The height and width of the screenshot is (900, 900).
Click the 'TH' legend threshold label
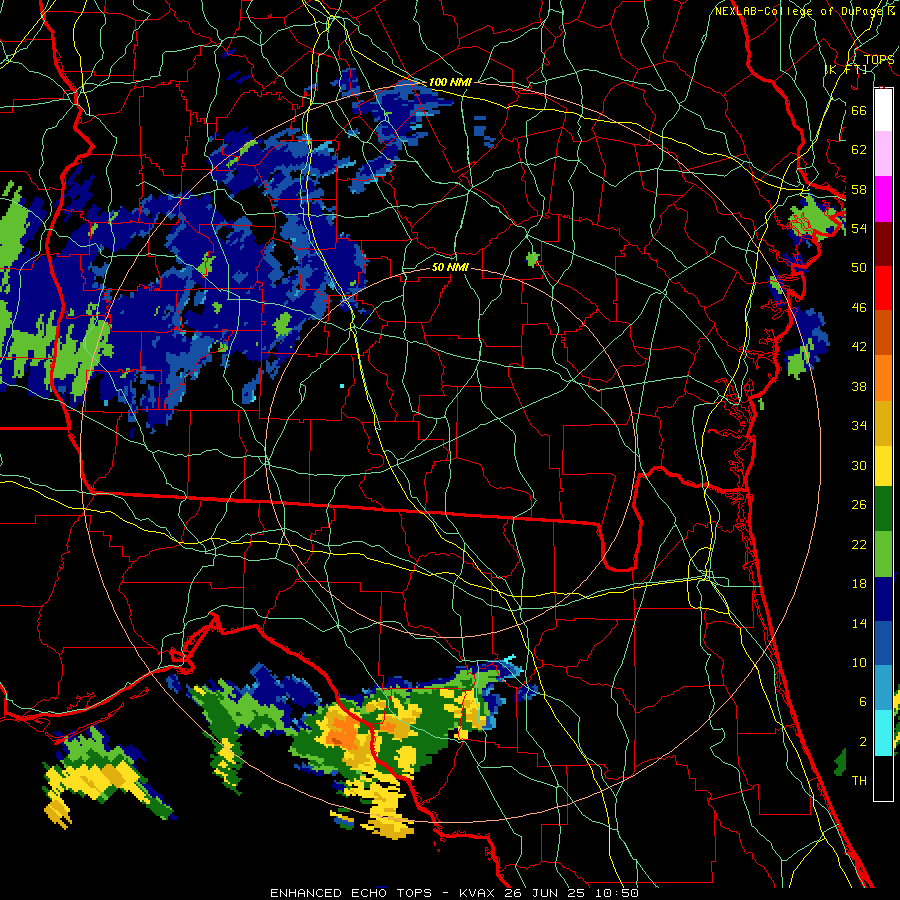point(859,780)
